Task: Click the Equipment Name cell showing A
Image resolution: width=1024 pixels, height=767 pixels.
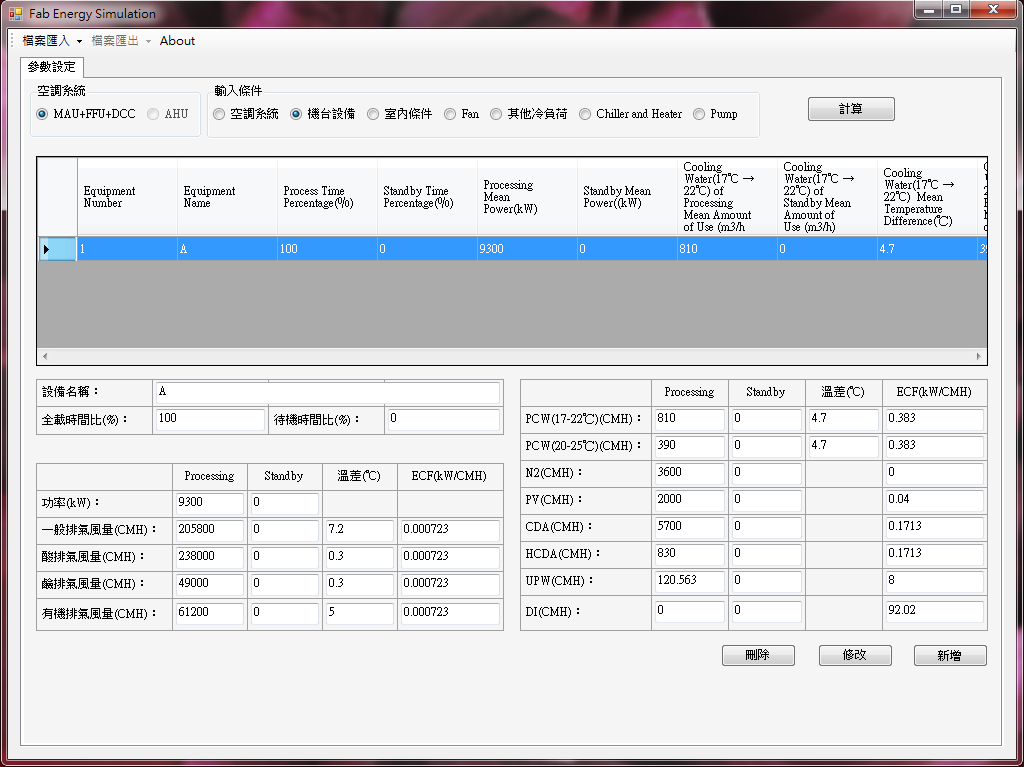Action: pyautogui.click(x=227, y=249)
